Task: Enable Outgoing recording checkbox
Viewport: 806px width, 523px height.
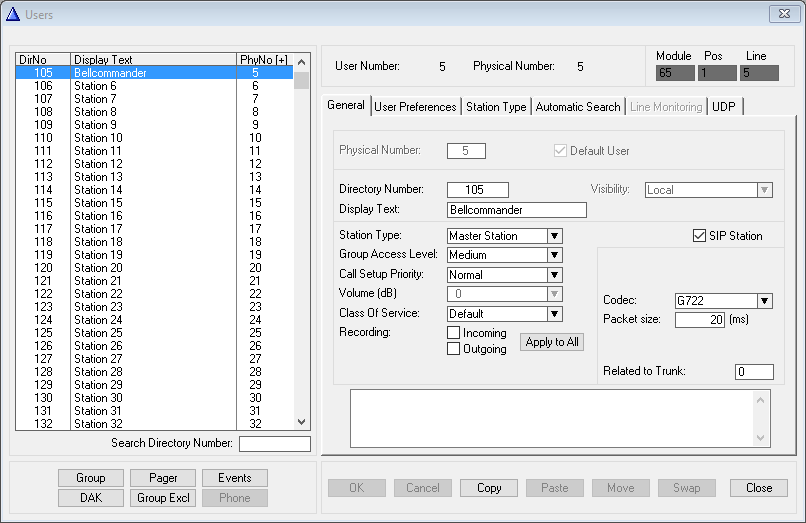Action: pos(454,349)
